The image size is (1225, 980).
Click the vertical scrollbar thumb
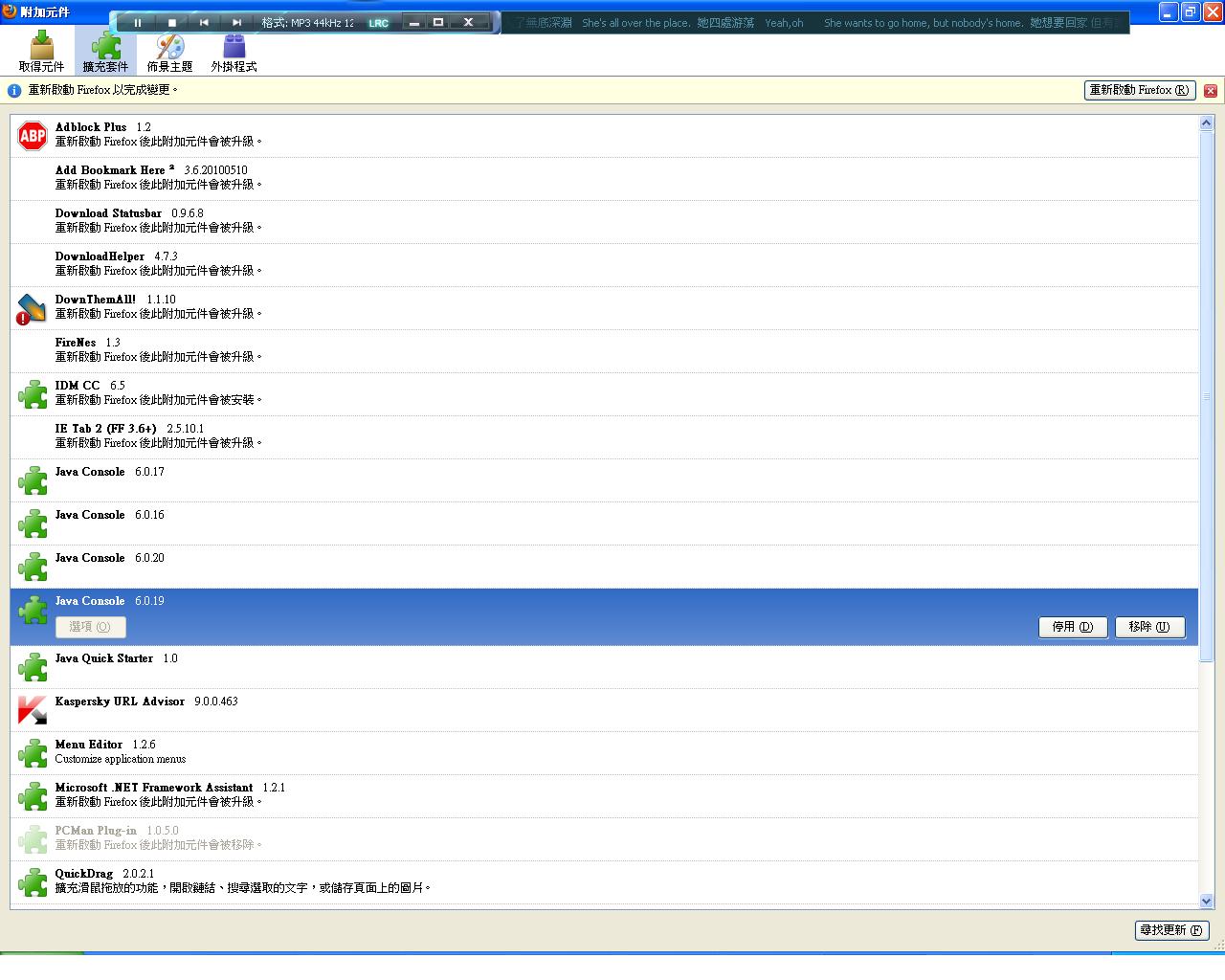point(1206,395)
